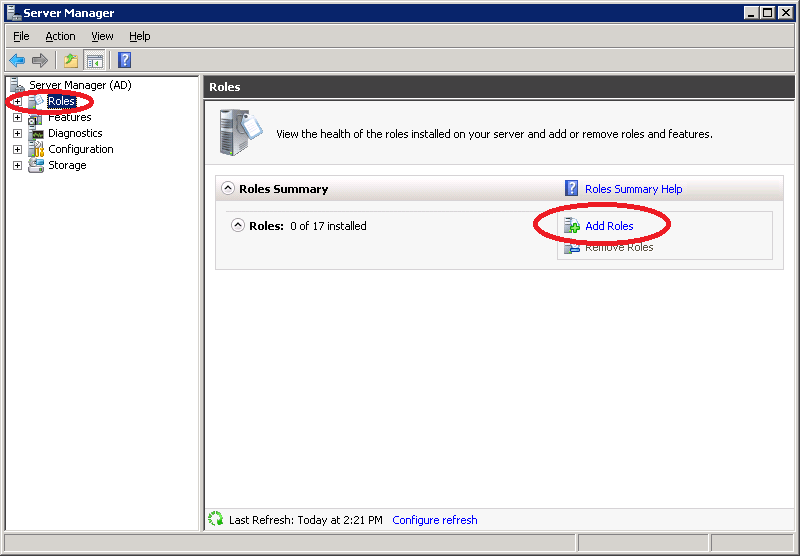This screenshot has width=800, height=556.
Task: Collapse the Roles: 0 of 17 installed section
Action: coord(238,225)
